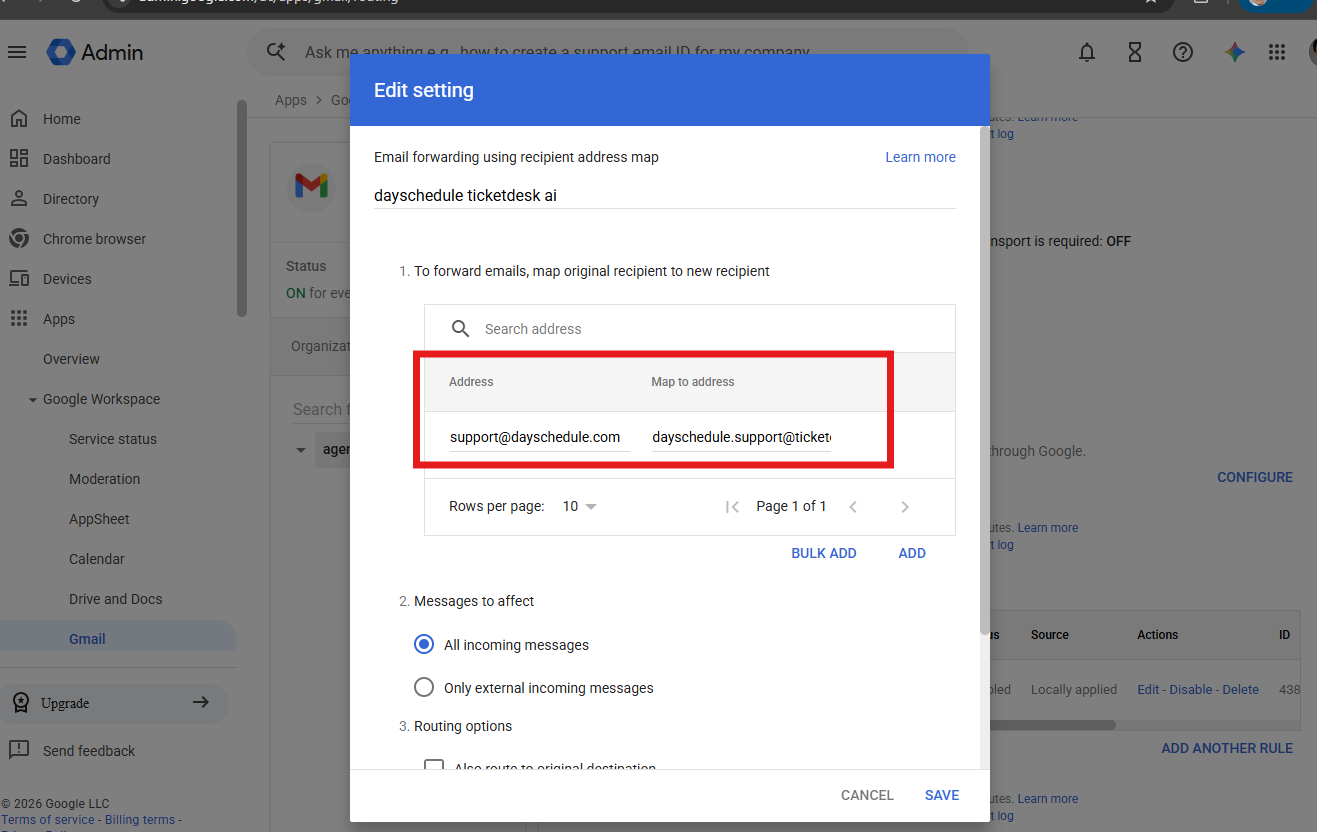This screenshot has height=832, width=1317.
Task: Click the magnifier icon beside Search address
Action: (460, 329)
